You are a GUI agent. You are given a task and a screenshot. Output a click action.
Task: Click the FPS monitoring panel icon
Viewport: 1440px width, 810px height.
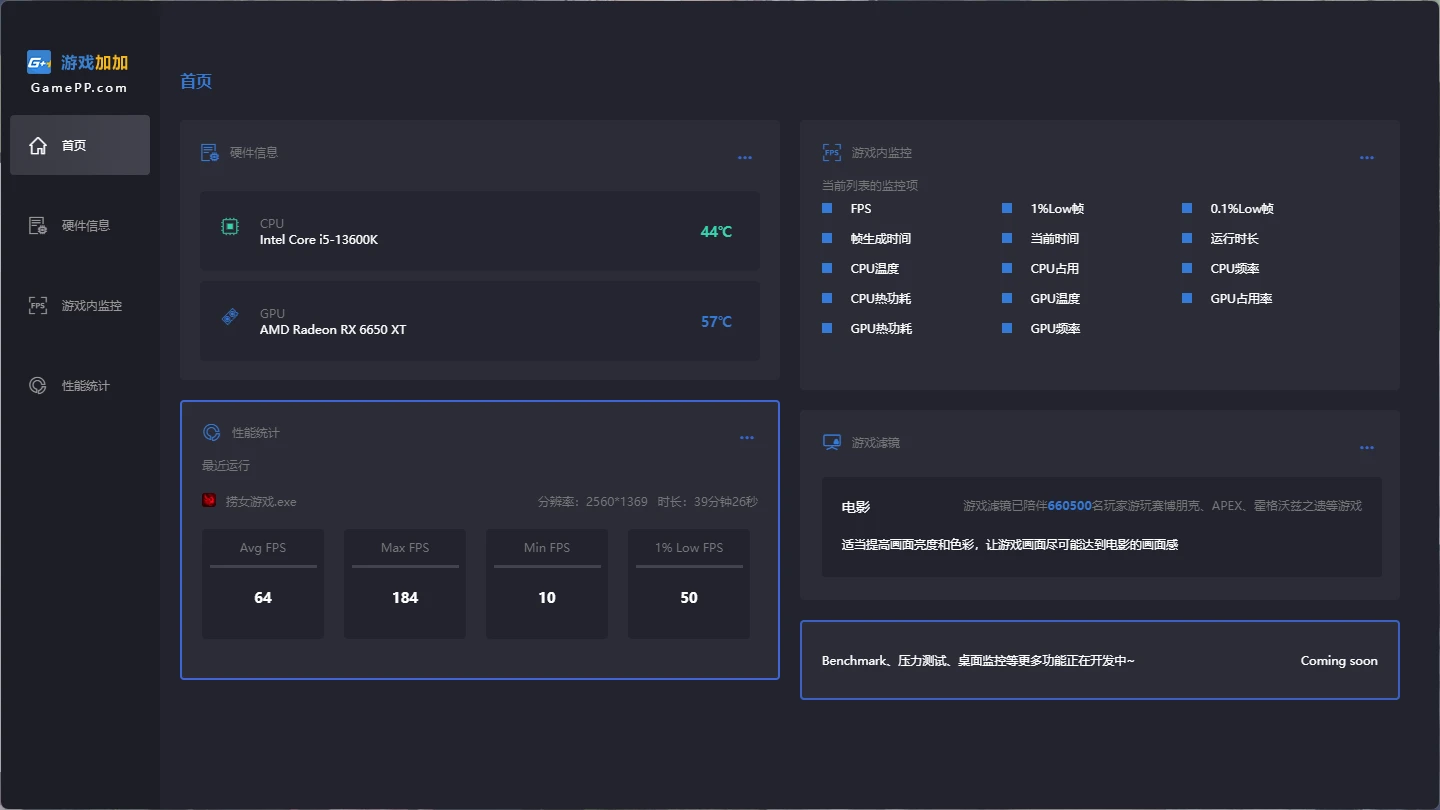[x=831, y=153]
